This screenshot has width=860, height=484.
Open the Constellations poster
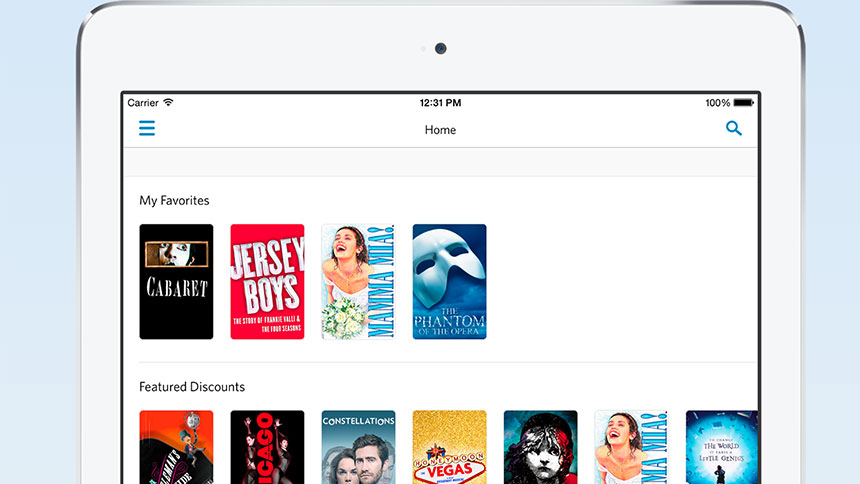pos(358,447)
